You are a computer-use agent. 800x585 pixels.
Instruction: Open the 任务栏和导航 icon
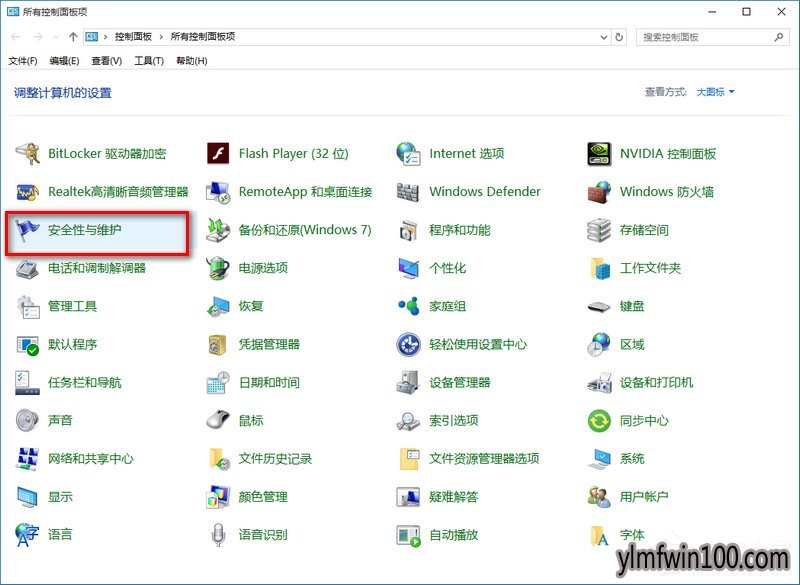tap(28, 383)
